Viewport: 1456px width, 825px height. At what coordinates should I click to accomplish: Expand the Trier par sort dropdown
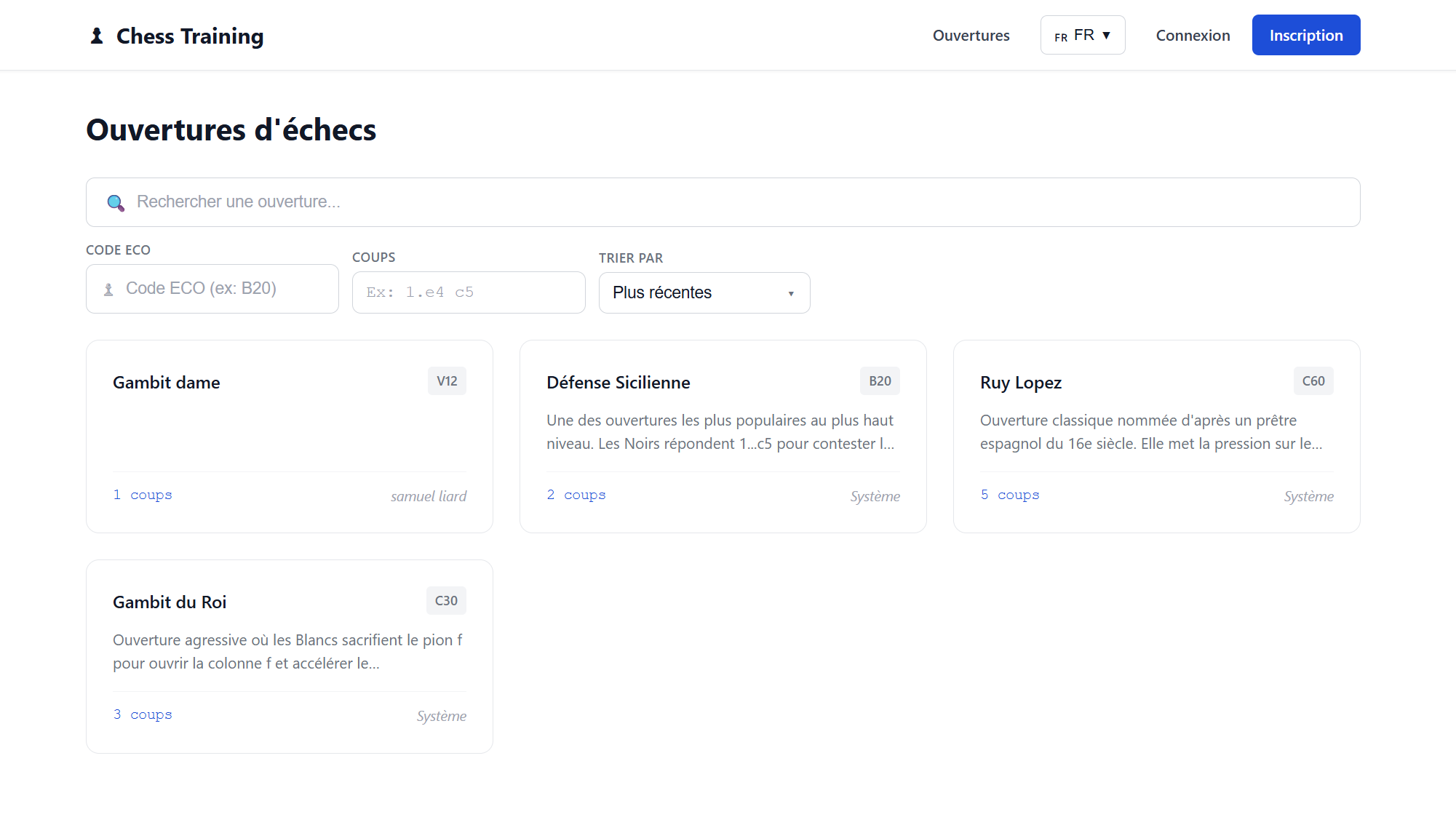[704, 292]
